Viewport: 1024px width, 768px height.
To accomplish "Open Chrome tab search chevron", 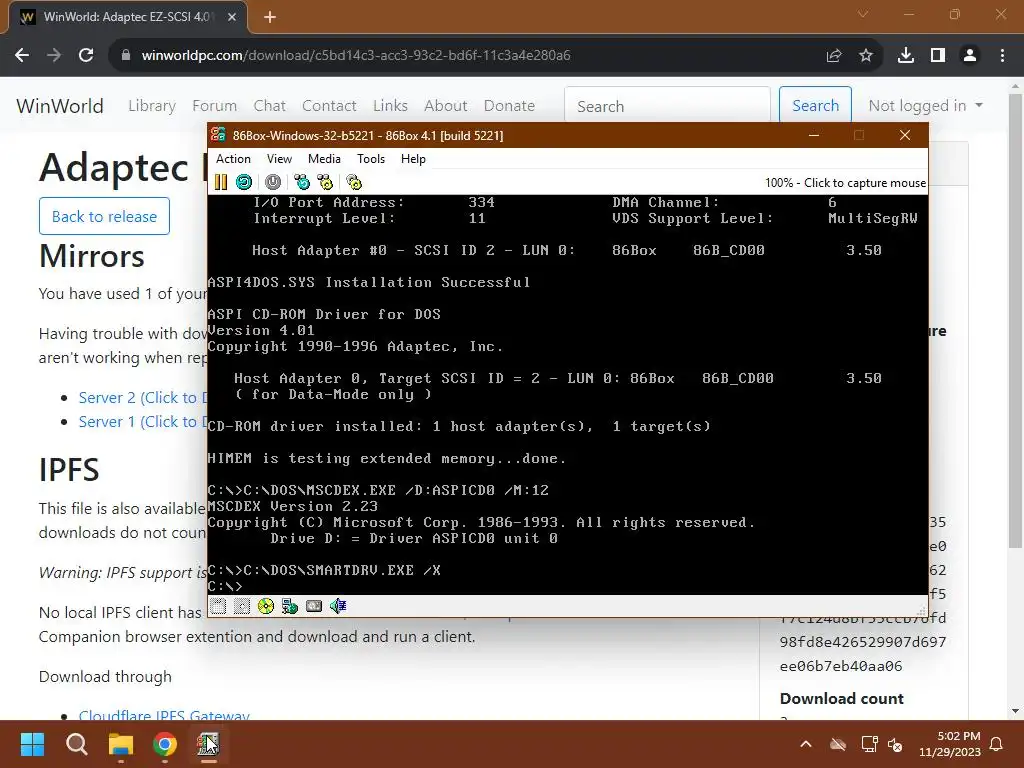I will [x=863, y=14].
